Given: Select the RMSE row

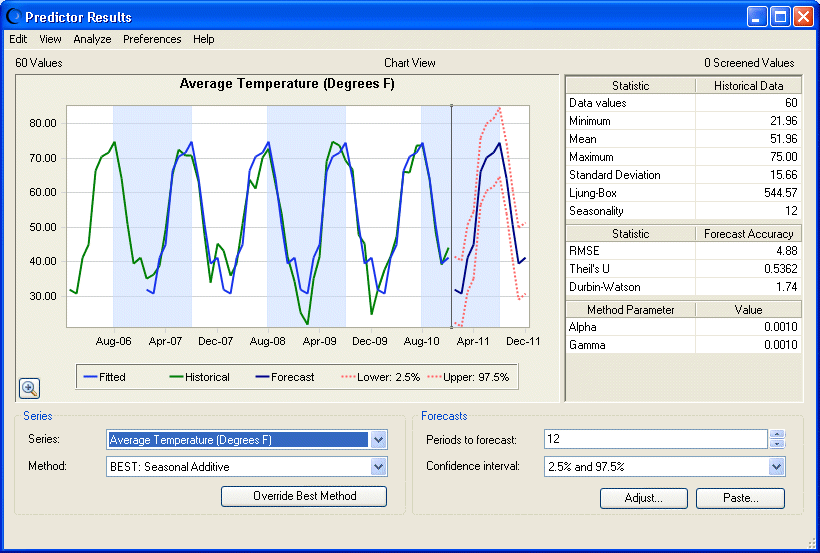Looking at the screenshot, I should pos(684,251).
